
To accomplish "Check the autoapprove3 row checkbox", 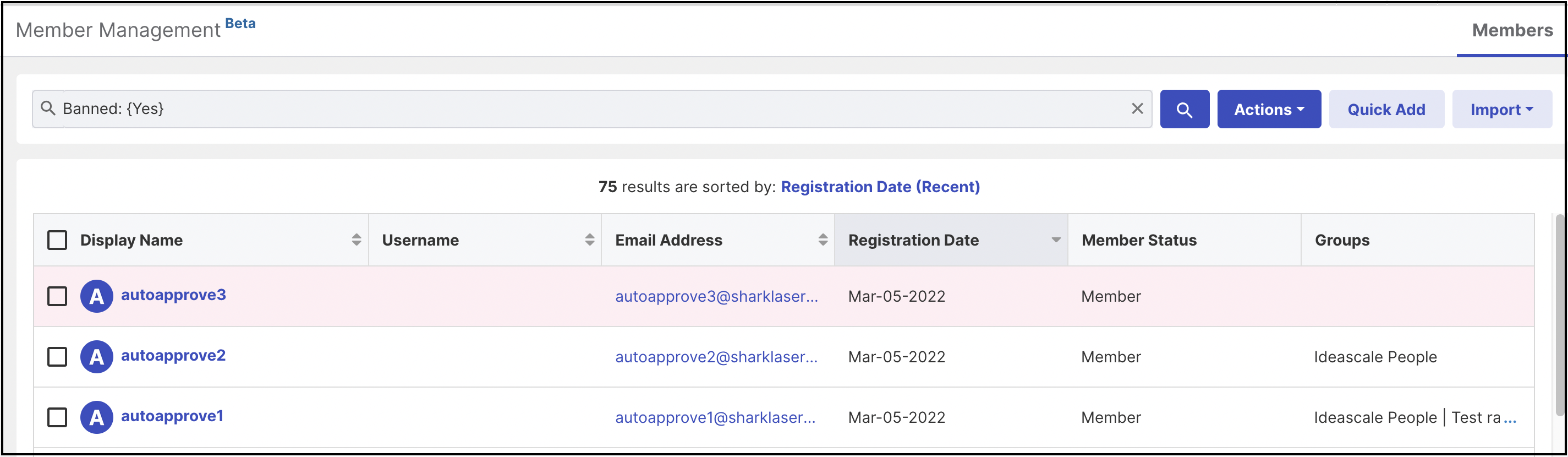I will [57, 297].
